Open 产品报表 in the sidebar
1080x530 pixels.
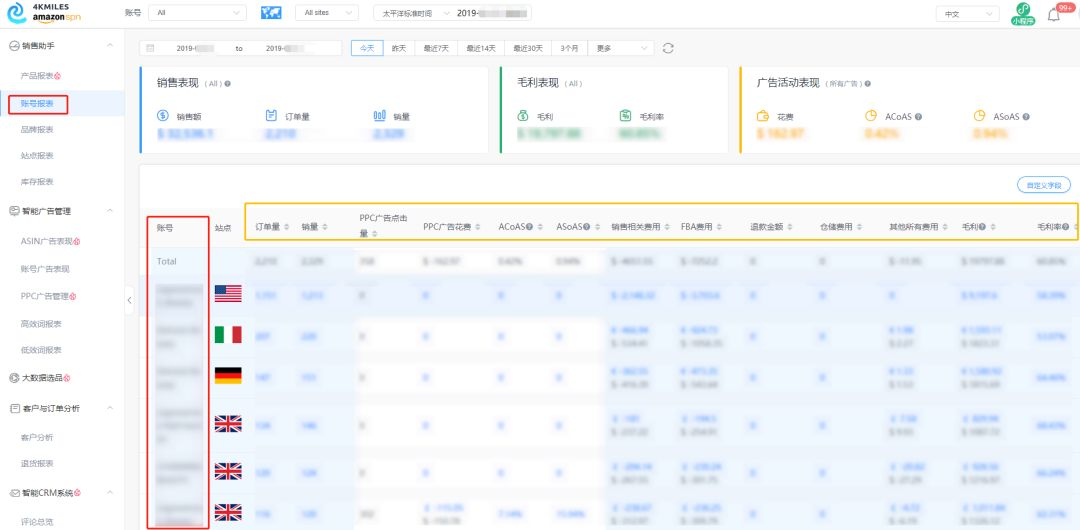(40, 76)
